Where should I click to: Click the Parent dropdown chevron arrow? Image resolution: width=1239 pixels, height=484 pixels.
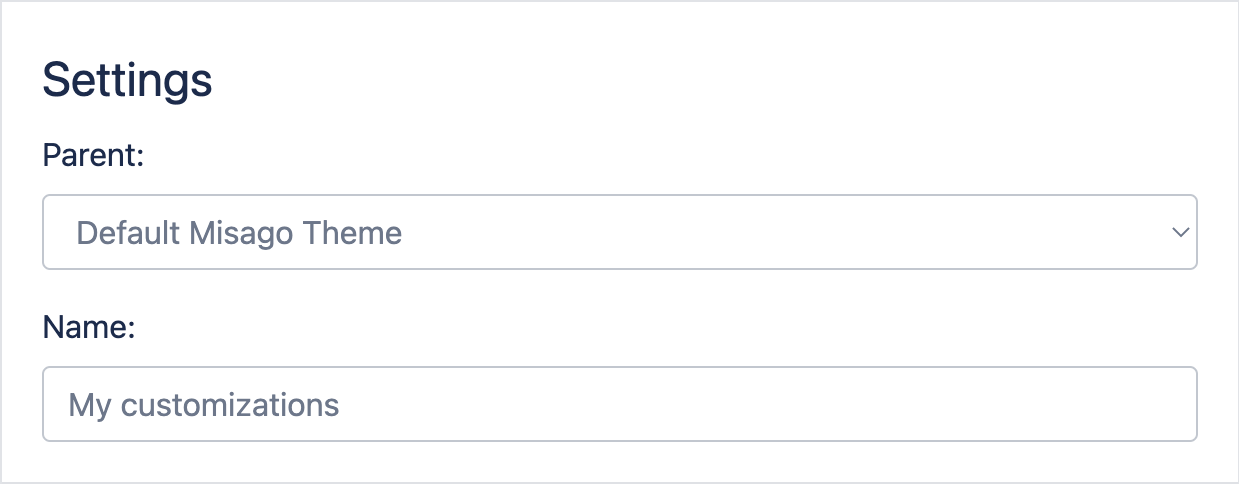[x=1180, y=232]
